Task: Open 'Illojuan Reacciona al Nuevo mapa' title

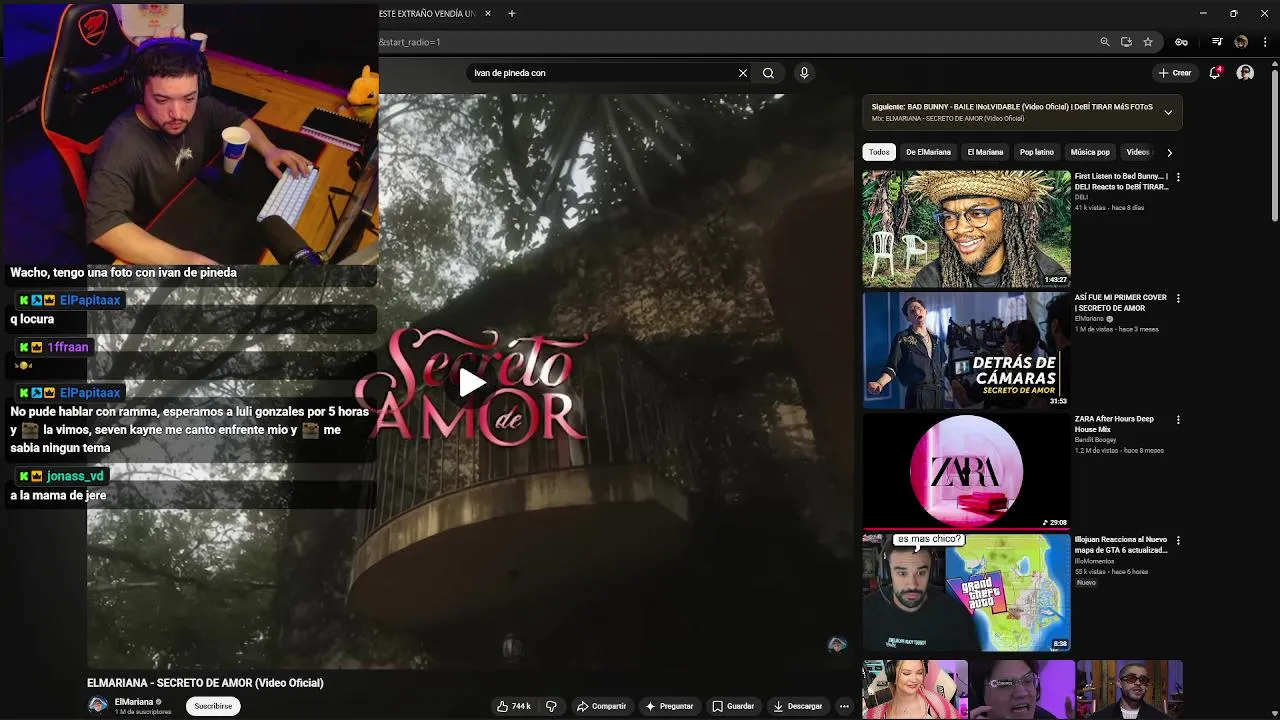Action: [x=1121, y=544]
